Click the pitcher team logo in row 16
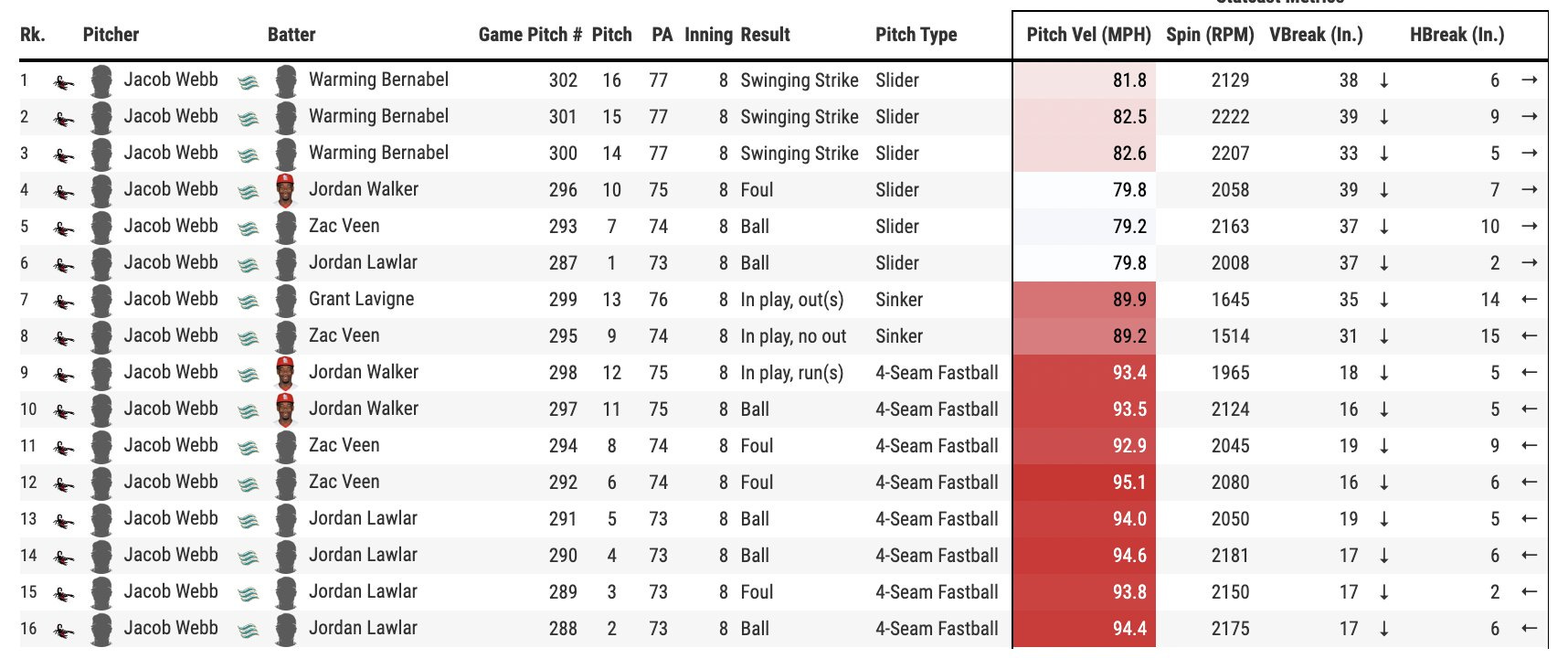Image resolution: width=1568 pixels, height=669 pixels. pyautogui.click(x=63, y=631)
